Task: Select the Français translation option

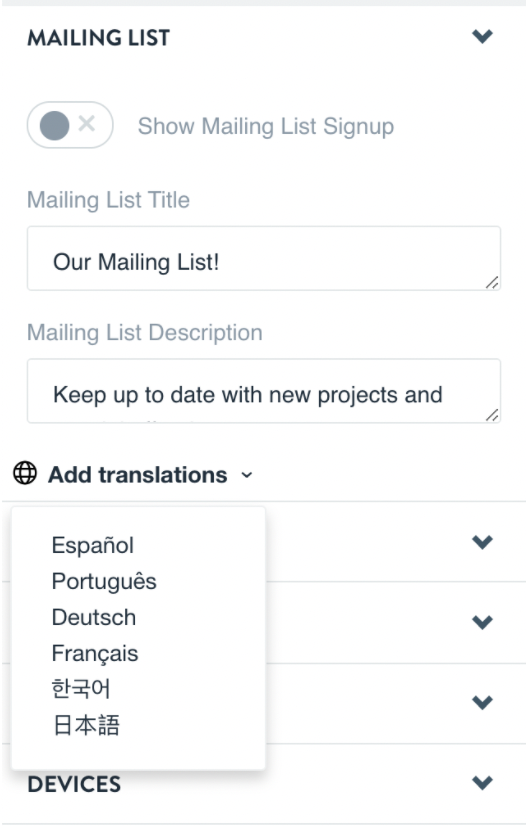Action: coord(95,653)
